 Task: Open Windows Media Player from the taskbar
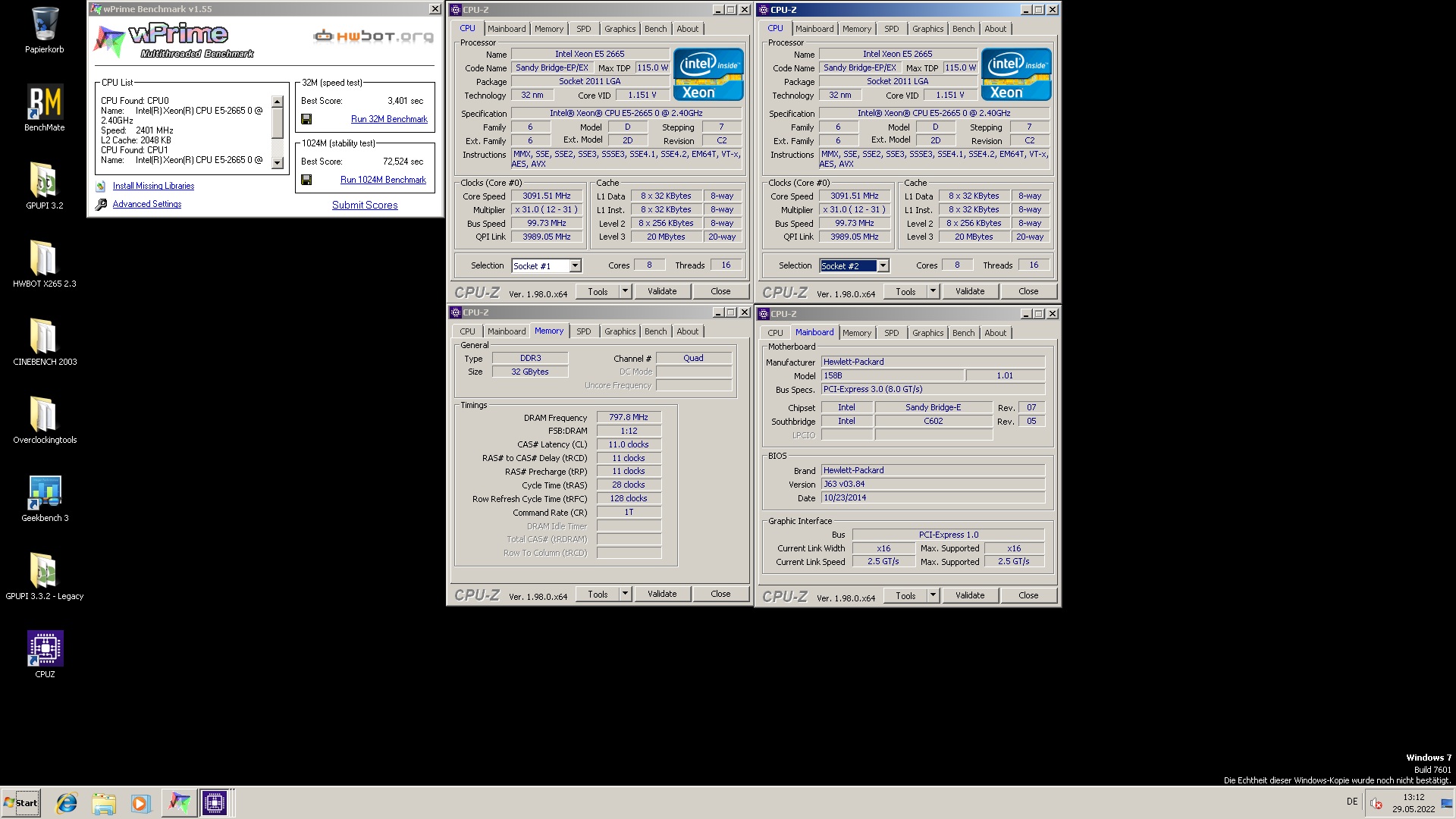(141, 803)
